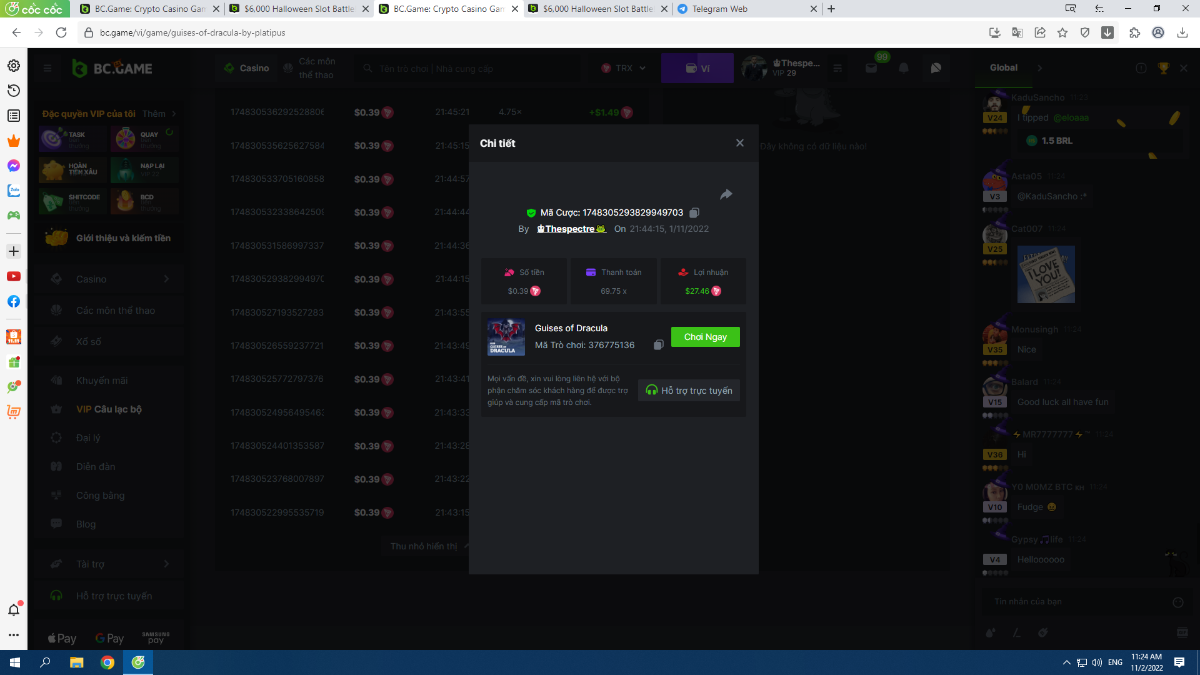Image resolution: width=1200 pixels, height=675 pixels.
Task: Open a new browser tab
Action: pos(831,9)
